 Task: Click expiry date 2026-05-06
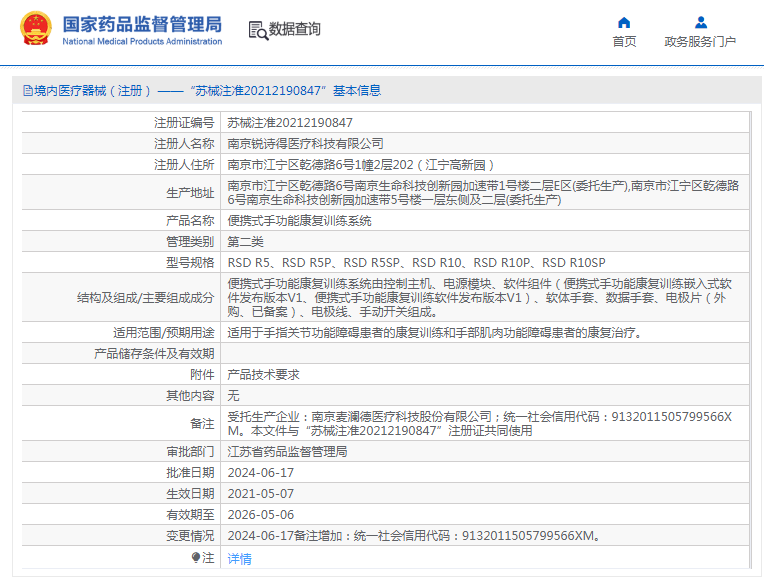click(x=261, y=515)
